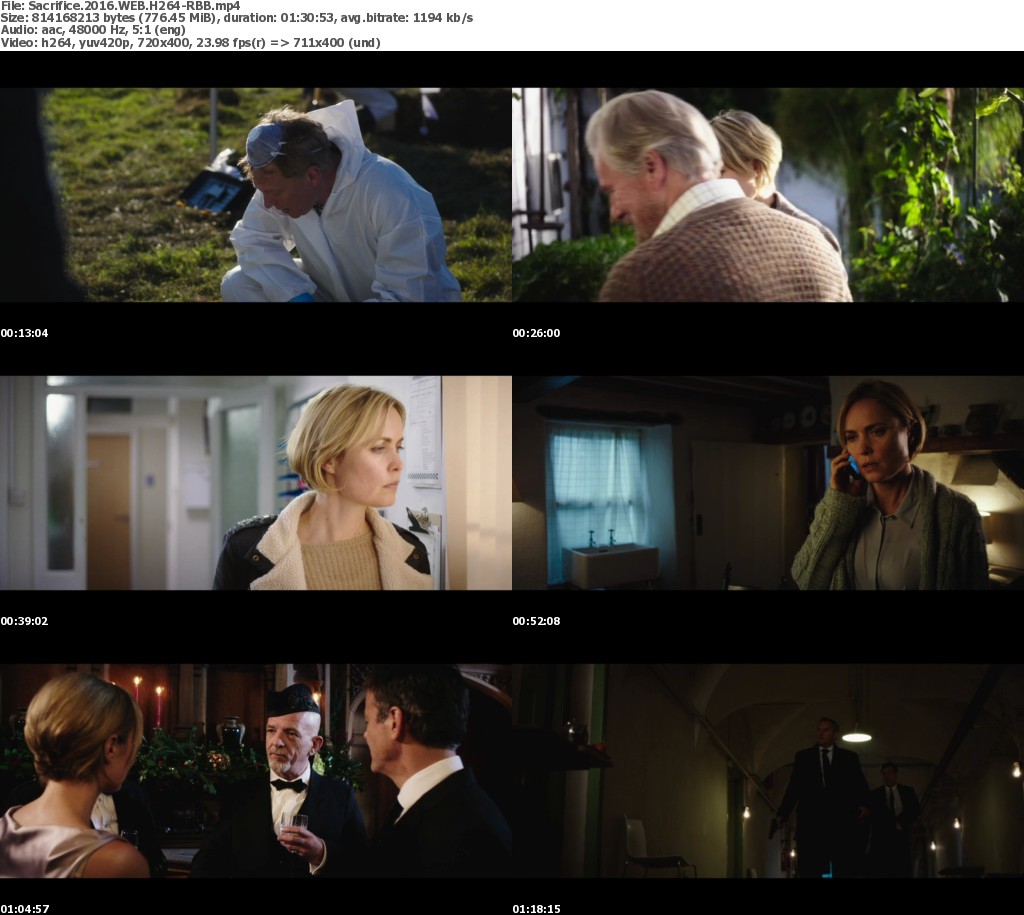
Task: Click the 01:04:57 timestamp
Action: pos(24,909)
